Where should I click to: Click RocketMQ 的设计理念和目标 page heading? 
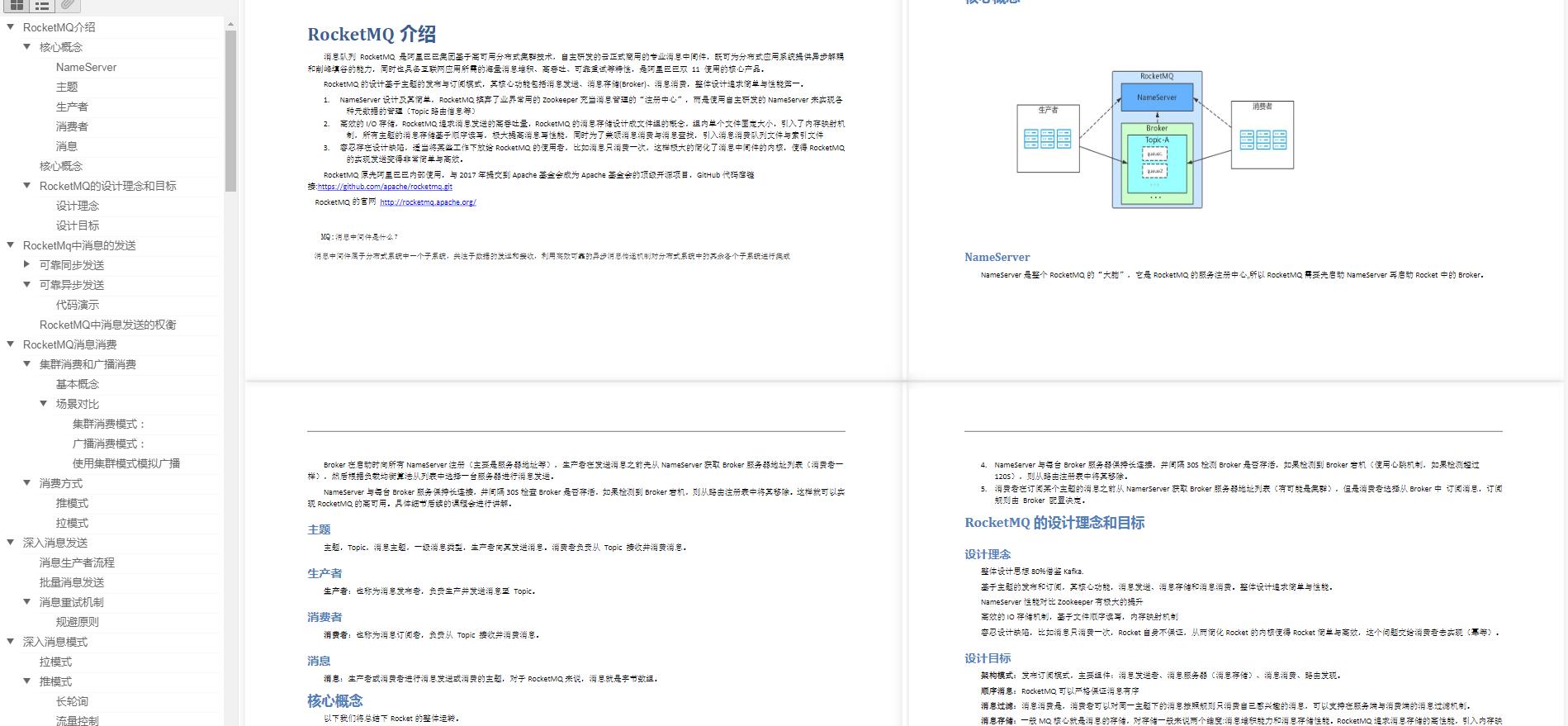pos(1054,523)
